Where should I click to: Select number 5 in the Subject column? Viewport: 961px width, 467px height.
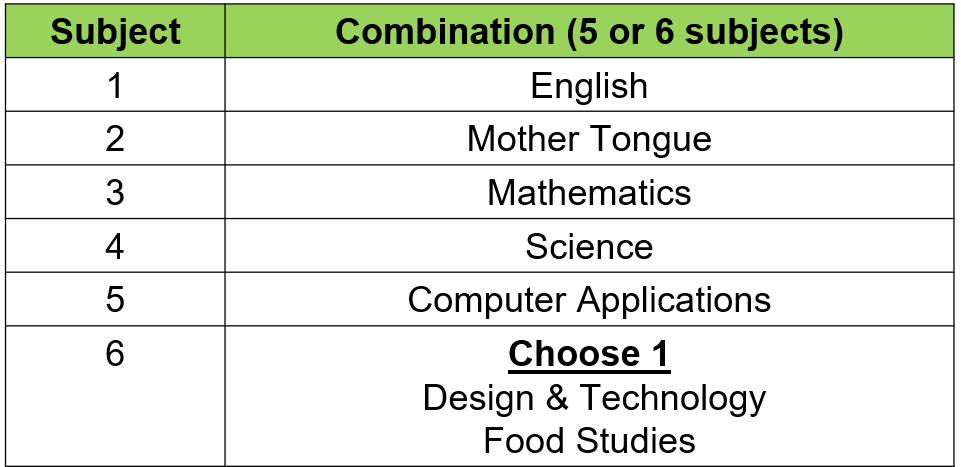pyautogui.click(x=115, y=300)
